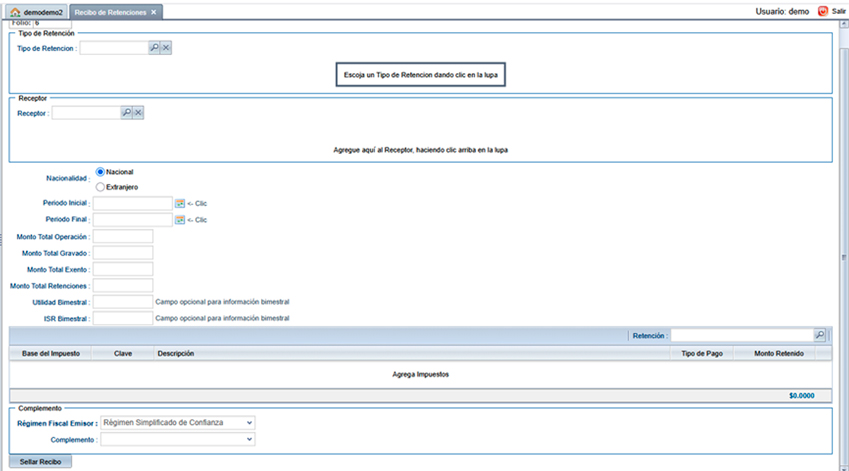The height and width of the screenshot is (471, 849).
Task: Select the Extranjero nationality option
Action: tap(100, 187)
